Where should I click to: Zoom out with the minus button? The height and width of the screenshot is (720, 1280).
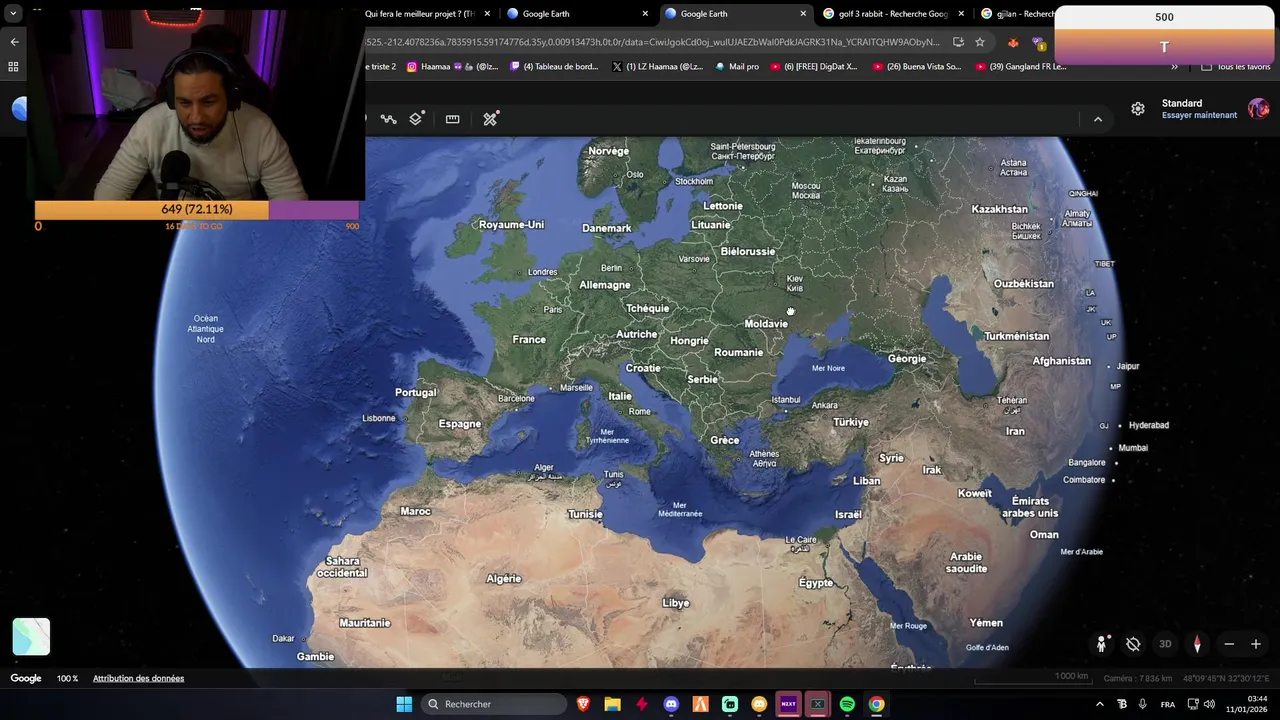tap(1229, 644)
